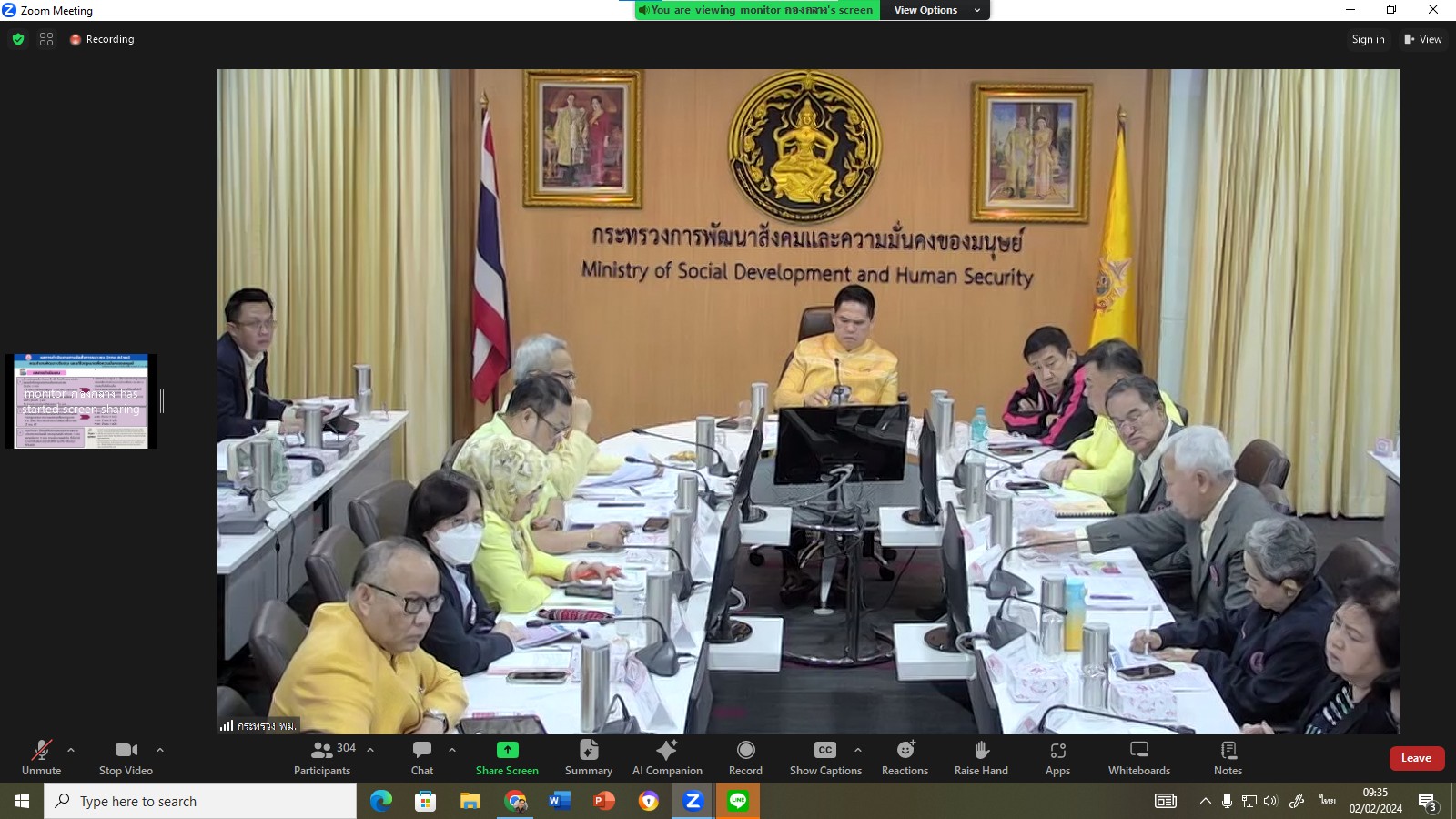Expand chat options arrow
The image size is (1456, 819).
pos(452,750)
